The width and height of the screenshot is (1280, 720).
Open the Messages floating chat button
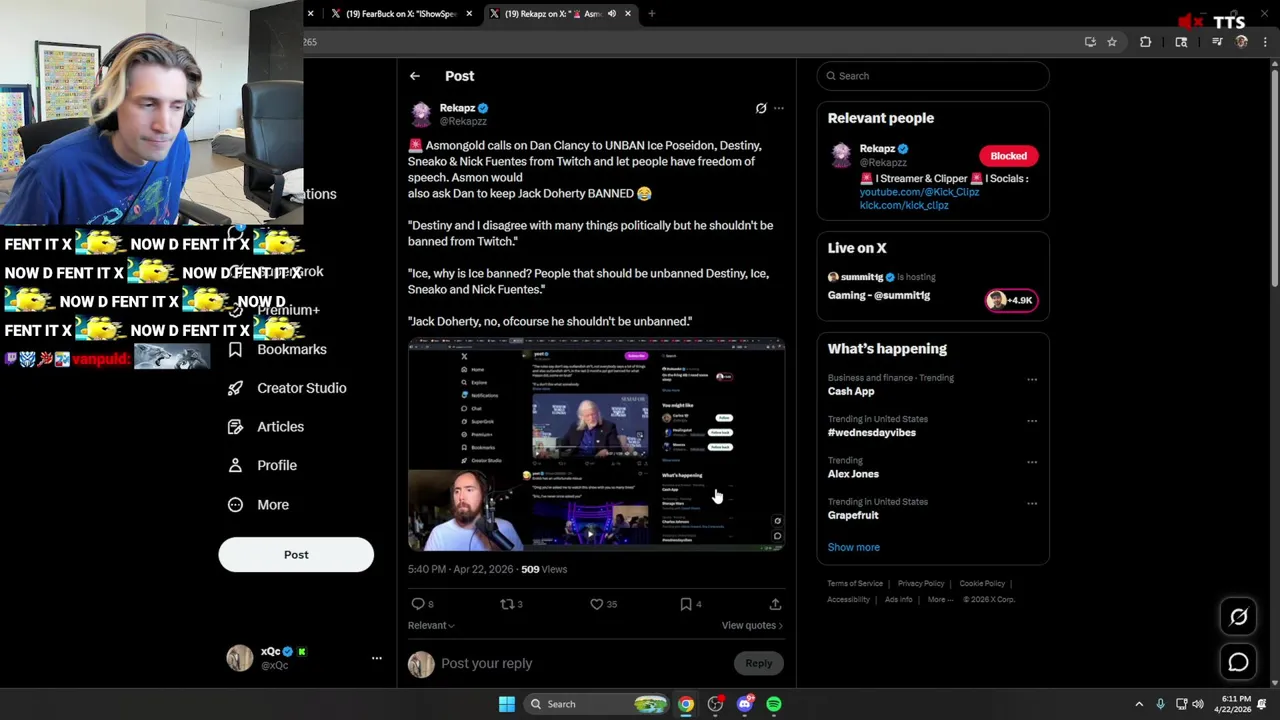(1238, 662)
